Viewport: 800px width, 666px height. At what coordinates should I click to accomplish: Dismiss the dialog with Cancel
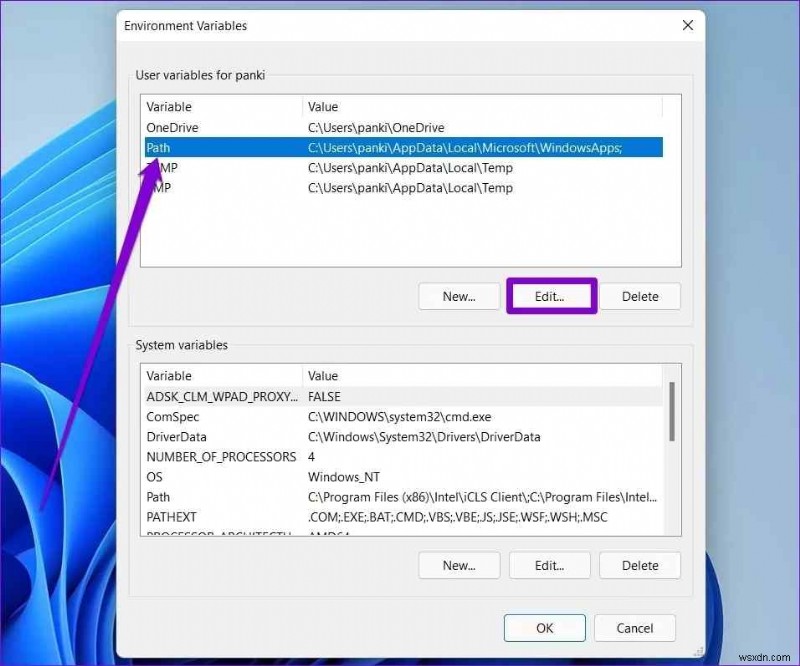click(634, 628)
